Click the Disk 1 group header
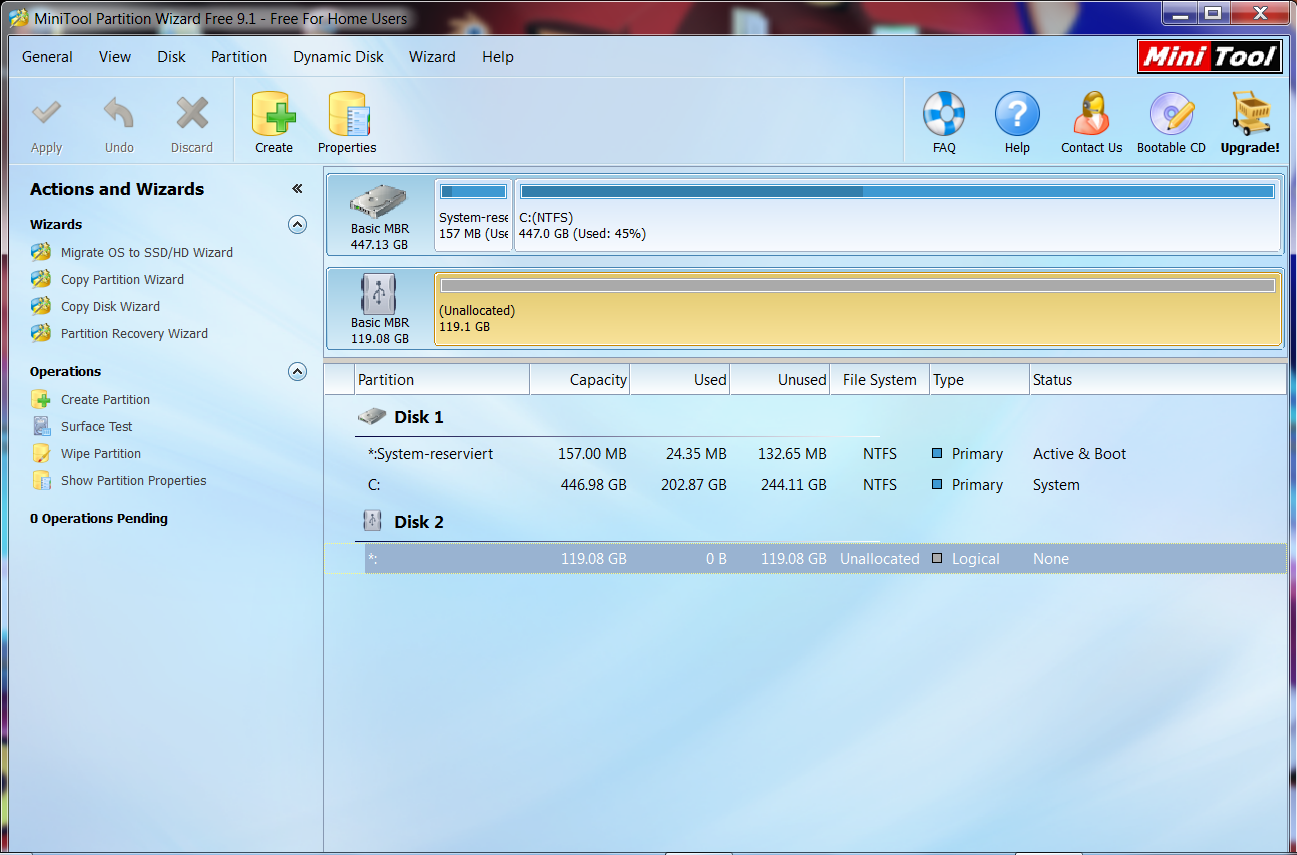 [x=419, y=417]
